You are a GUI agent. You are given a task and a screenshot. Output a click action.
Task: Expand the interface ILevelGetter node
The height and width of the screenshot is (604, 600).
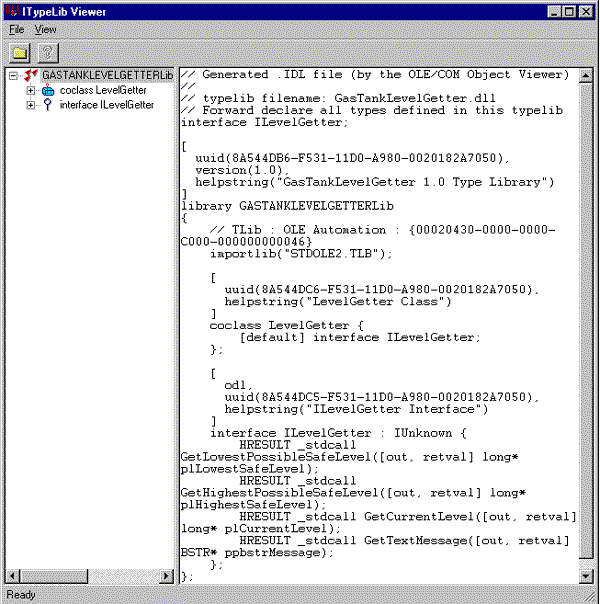(30, 105)
